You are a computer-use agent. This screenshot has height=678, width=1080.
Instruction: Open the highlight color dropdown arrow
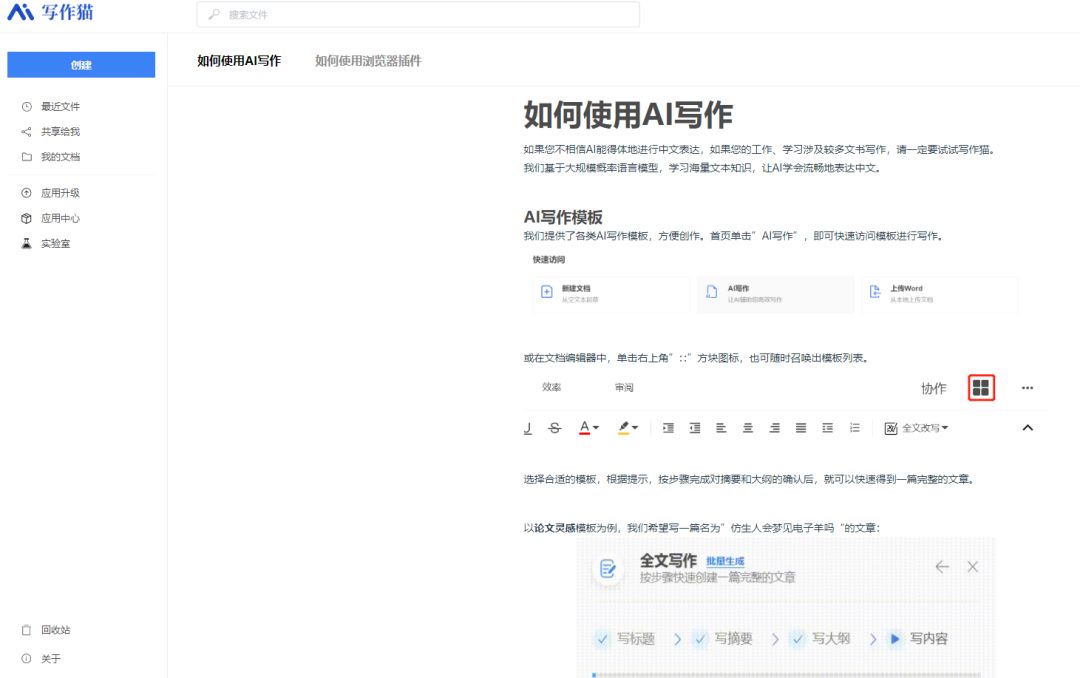tap(635, 428)
